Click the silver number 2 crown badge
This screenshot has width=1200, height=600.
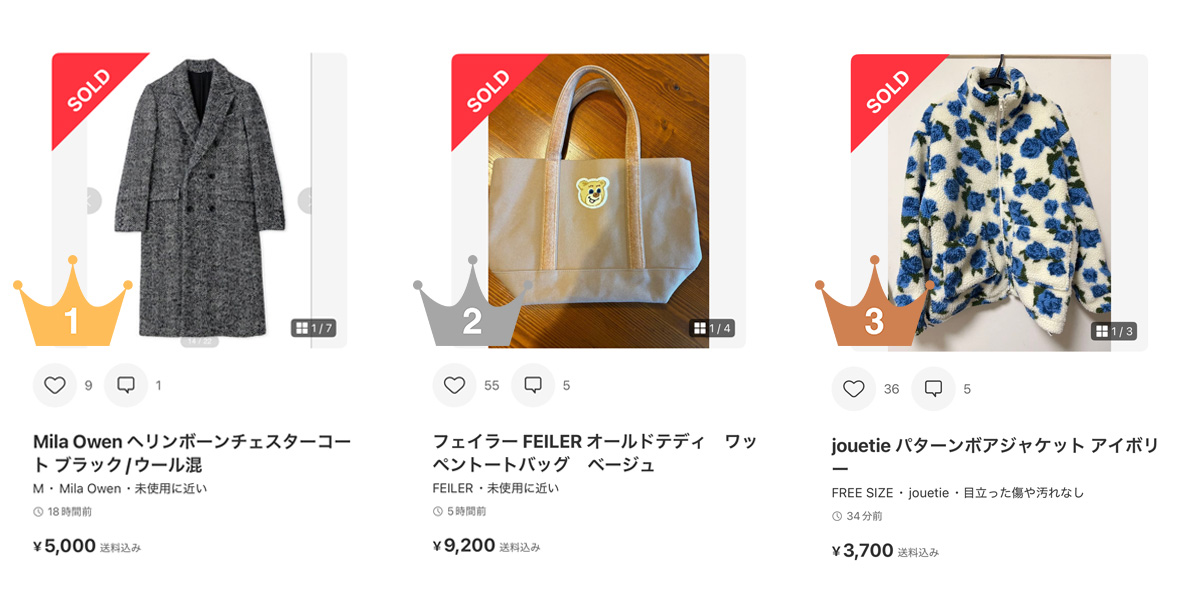coord(472,301)
